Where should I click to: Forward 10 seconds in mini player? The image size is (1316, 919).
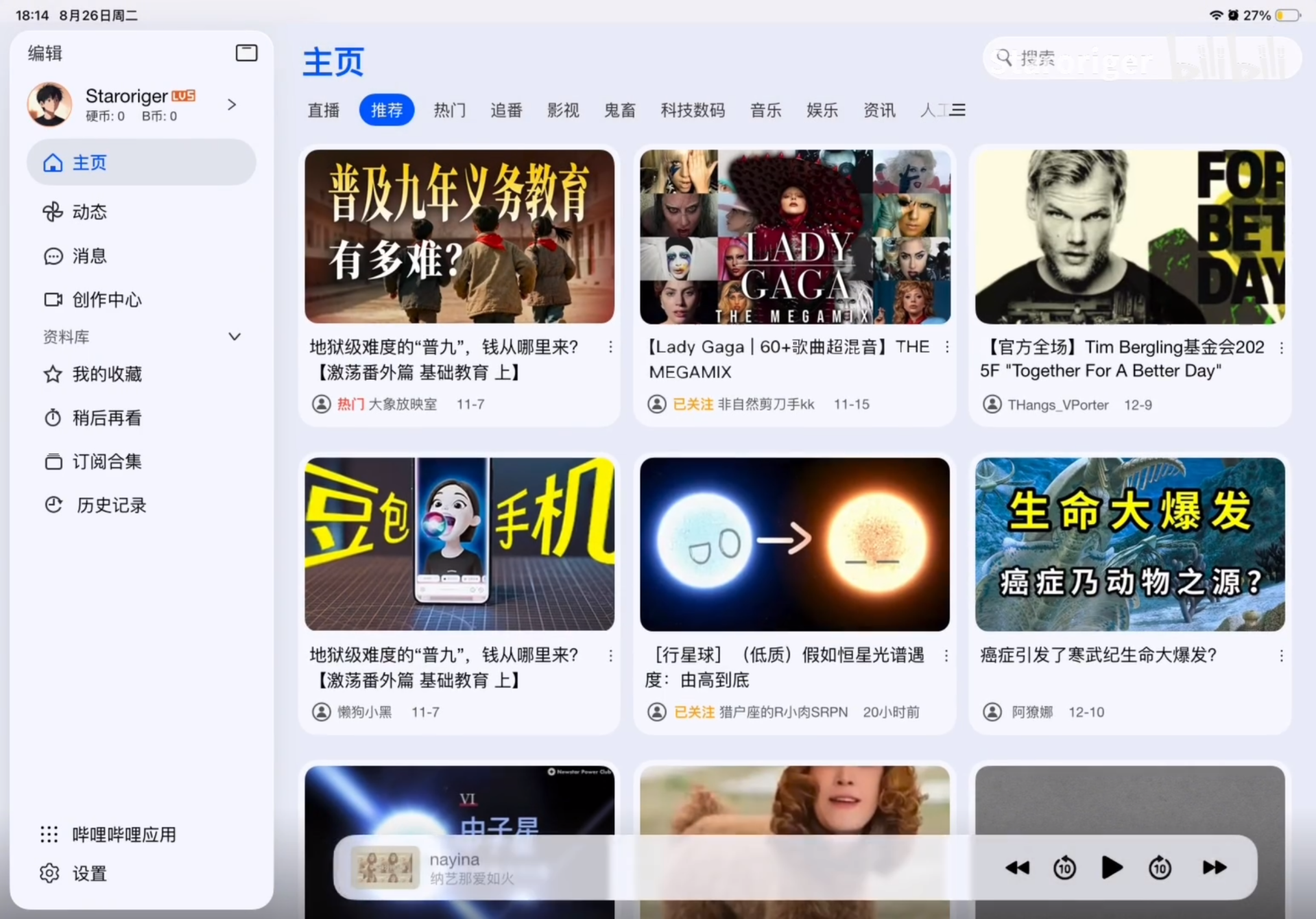(1160, 868)
